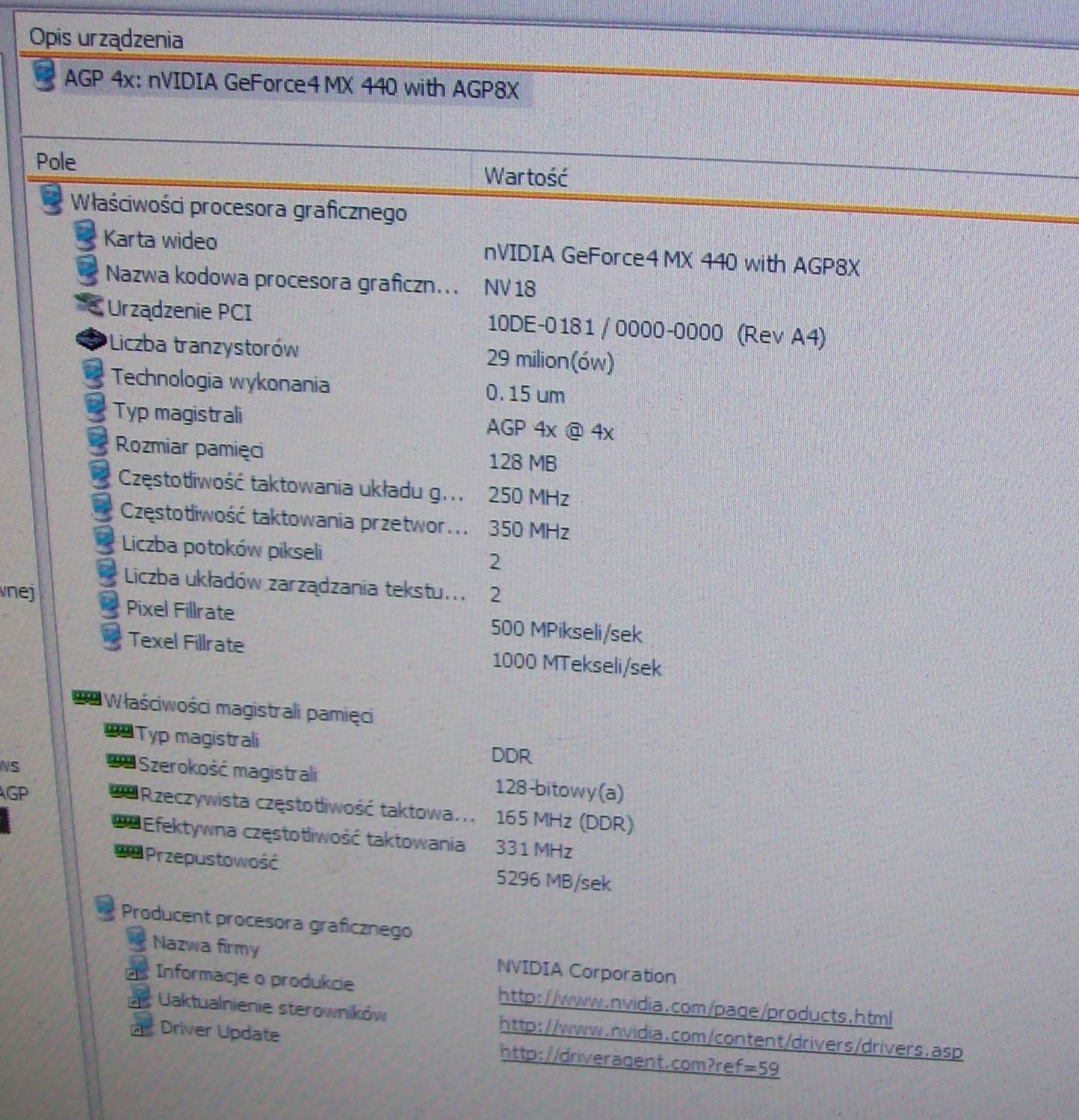Click the device icon in Opis urządzenia row
Viewport: 1079px width, 1120px height.
tap(45, 76)
